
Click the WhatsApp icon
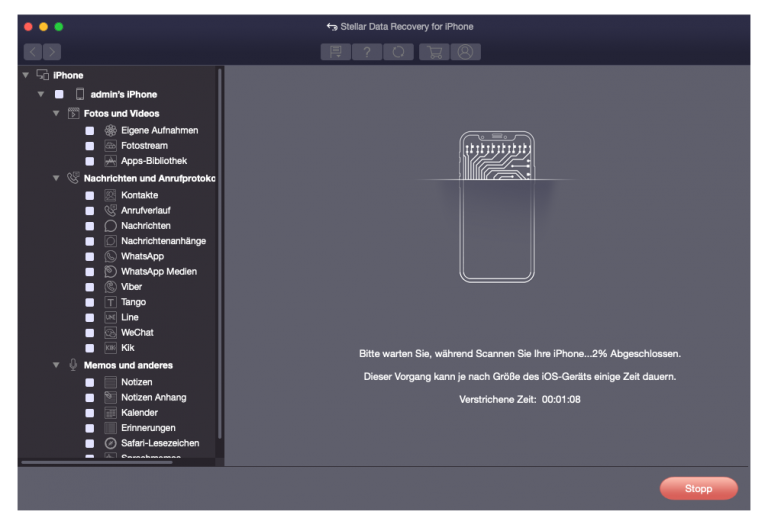point(111,256)
